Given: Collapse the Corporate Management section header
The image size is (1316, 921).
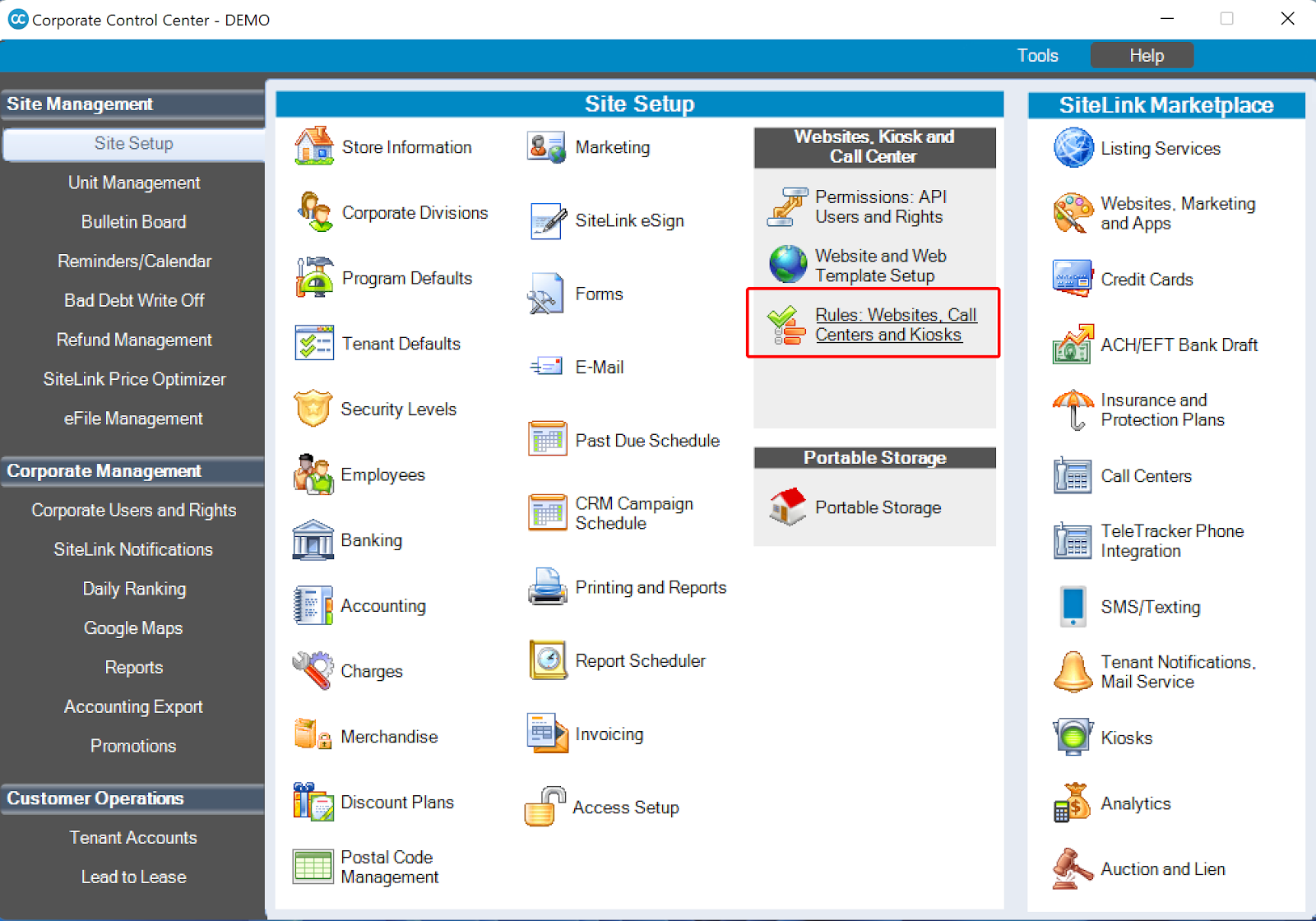Looking at the screenshot, I should [132, 471].
